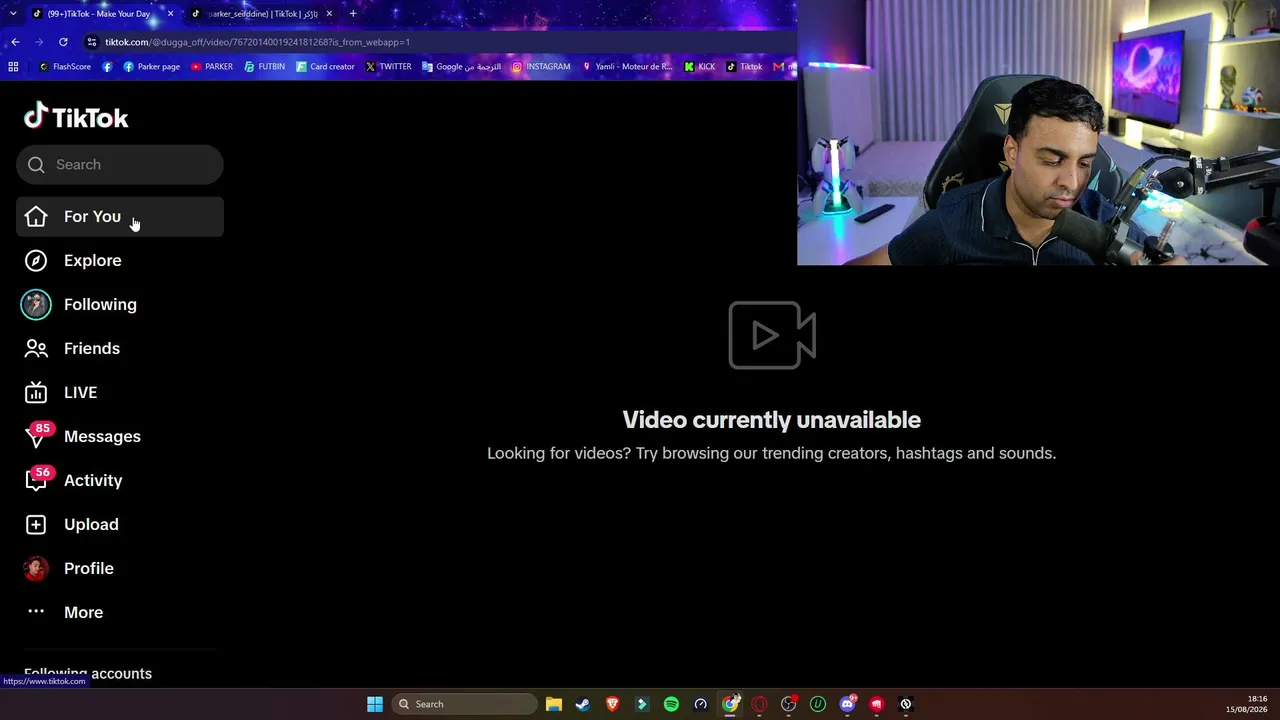
Task: Focus the browser address bar URL
Action: pyautogui.click(x=257, y=42)
